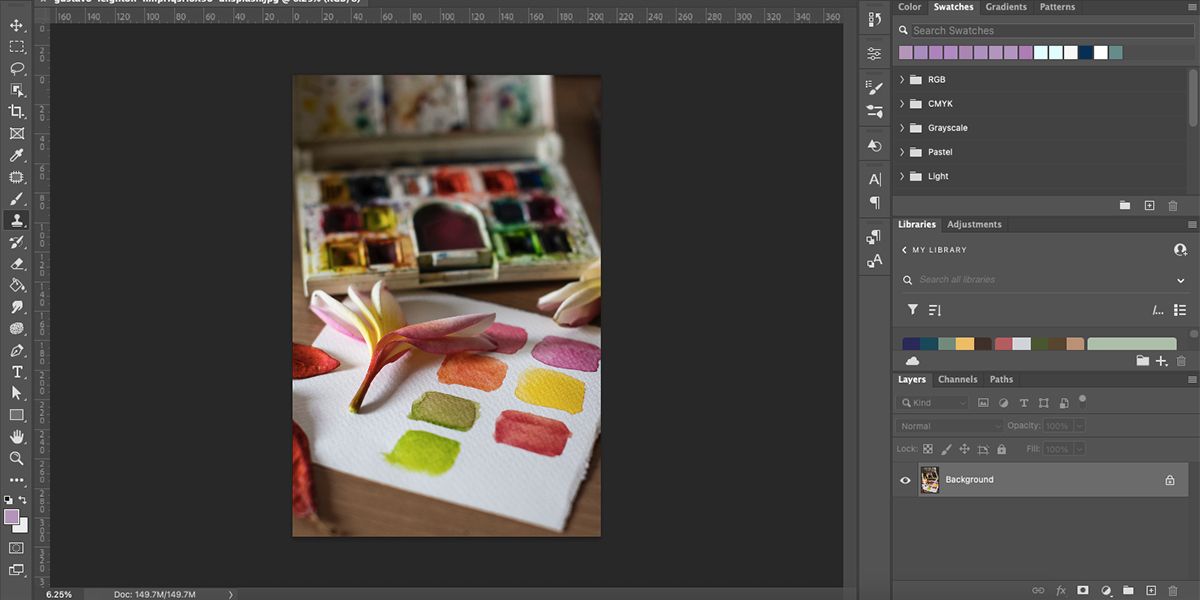The width and height of the screenshot is (1200, 600).
Task: Select the Spot Healing Brush tool
Action: click(x=17, y=177)
